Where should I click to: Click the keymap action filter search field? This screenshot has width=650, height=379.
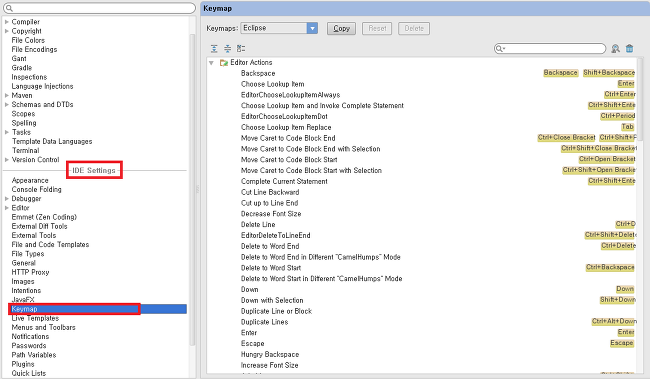(550, 49)
